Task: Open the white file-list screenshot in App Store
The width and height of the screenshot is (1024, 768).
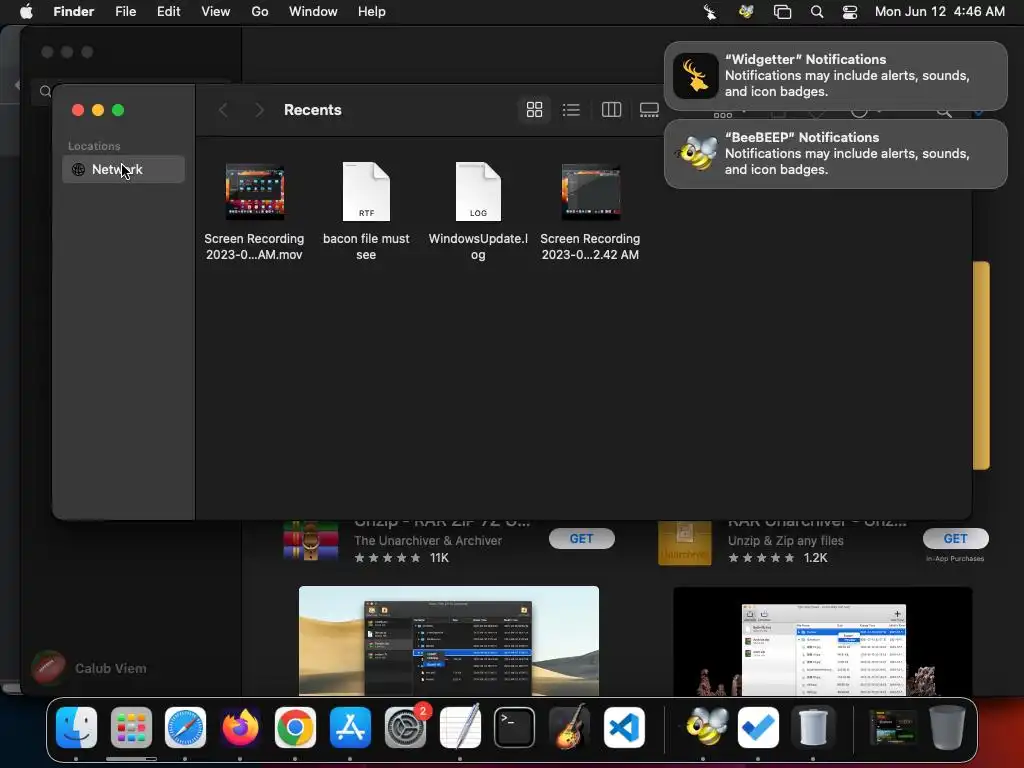Action: pyautogui.click(x=823, y=641)
